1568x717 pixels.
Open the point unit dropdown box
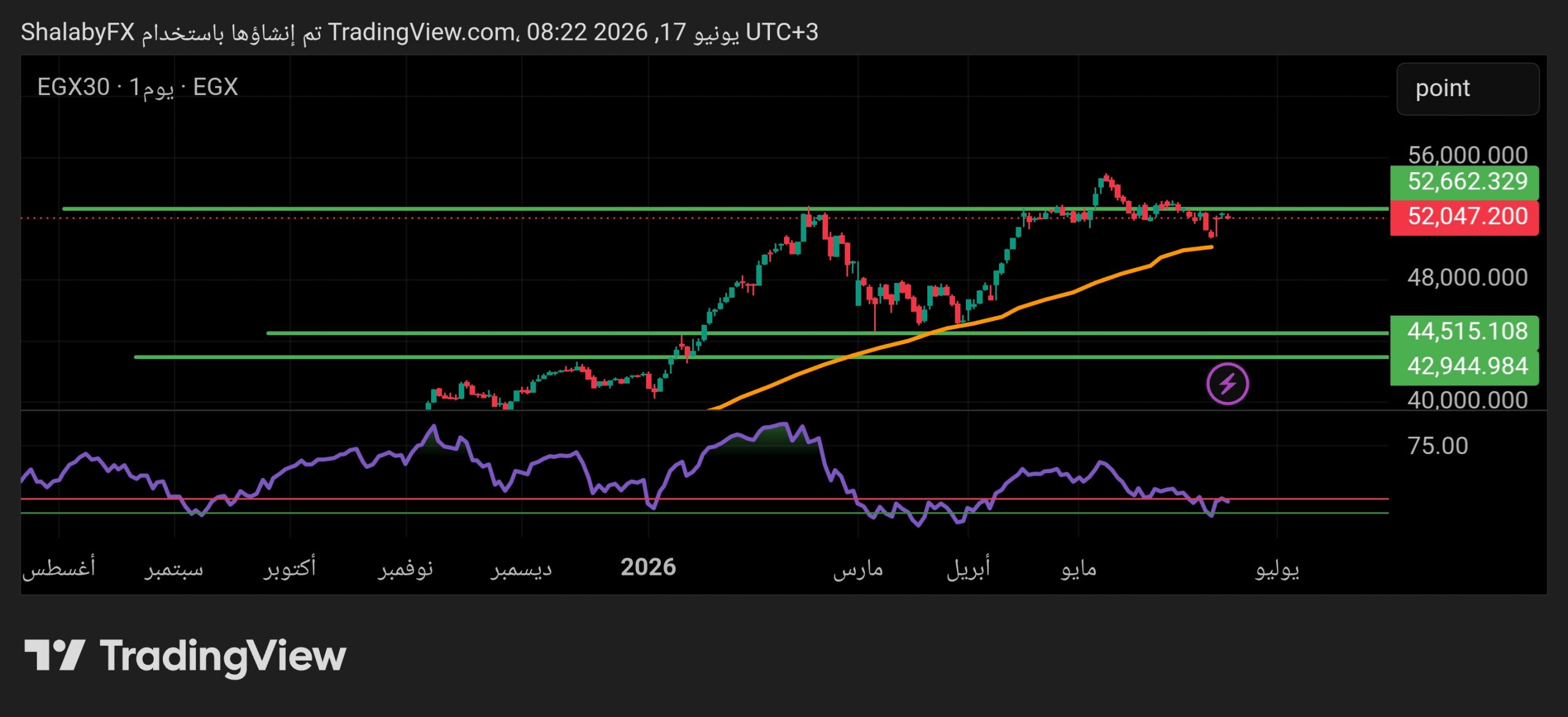click(x=1468, y=89)
